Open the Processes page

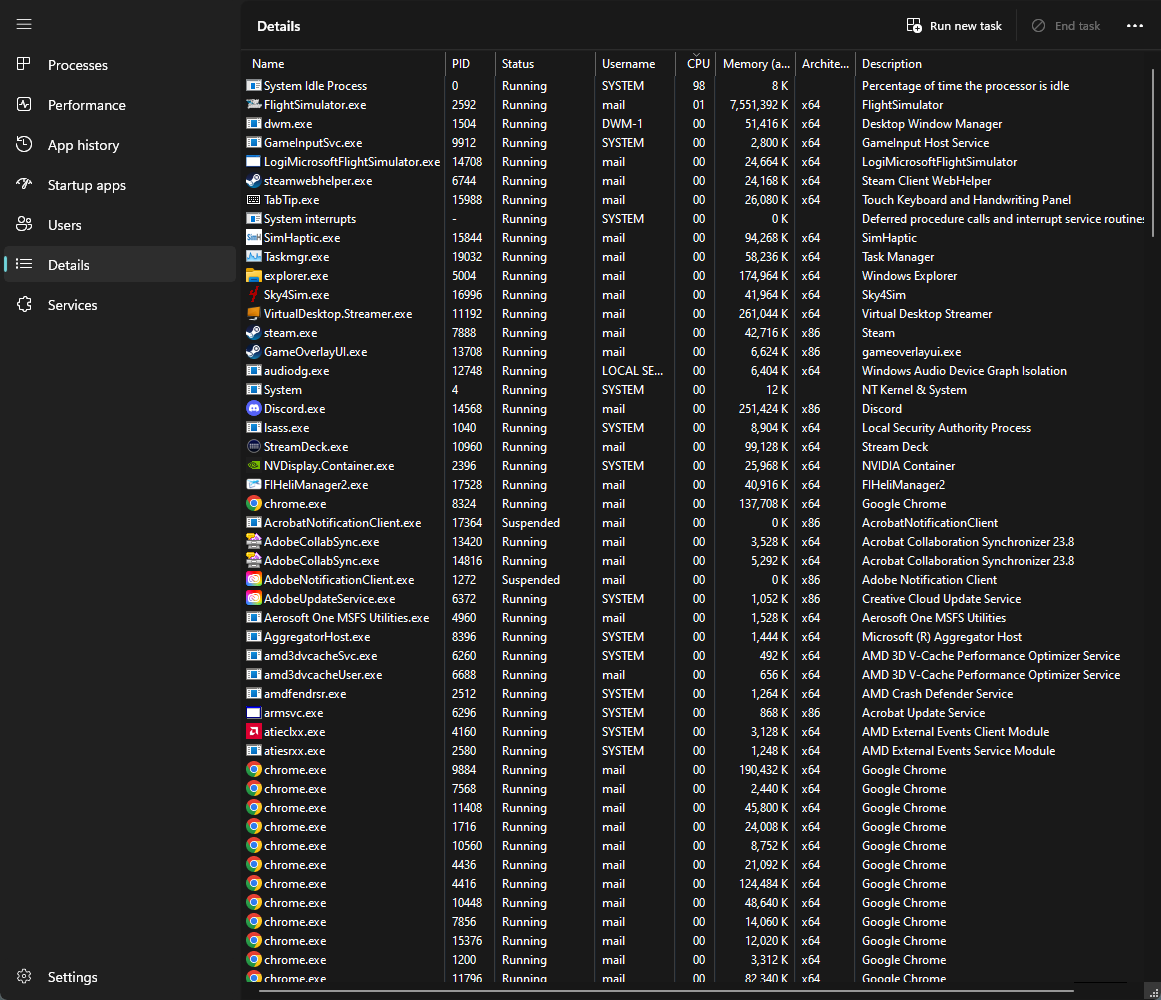coord(120,65)
